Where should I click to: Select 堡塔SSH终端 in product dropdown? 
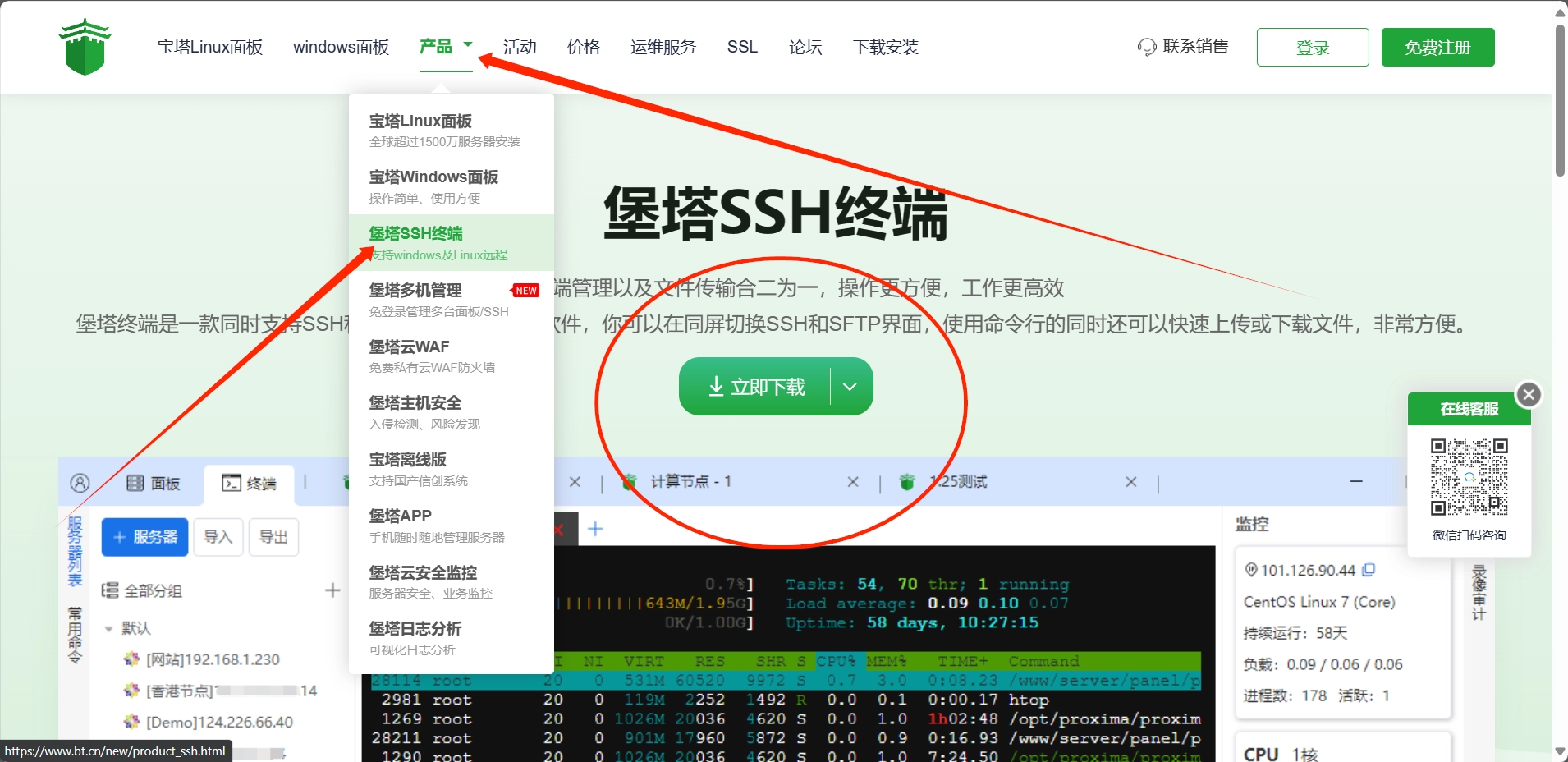tap(451, 243)
